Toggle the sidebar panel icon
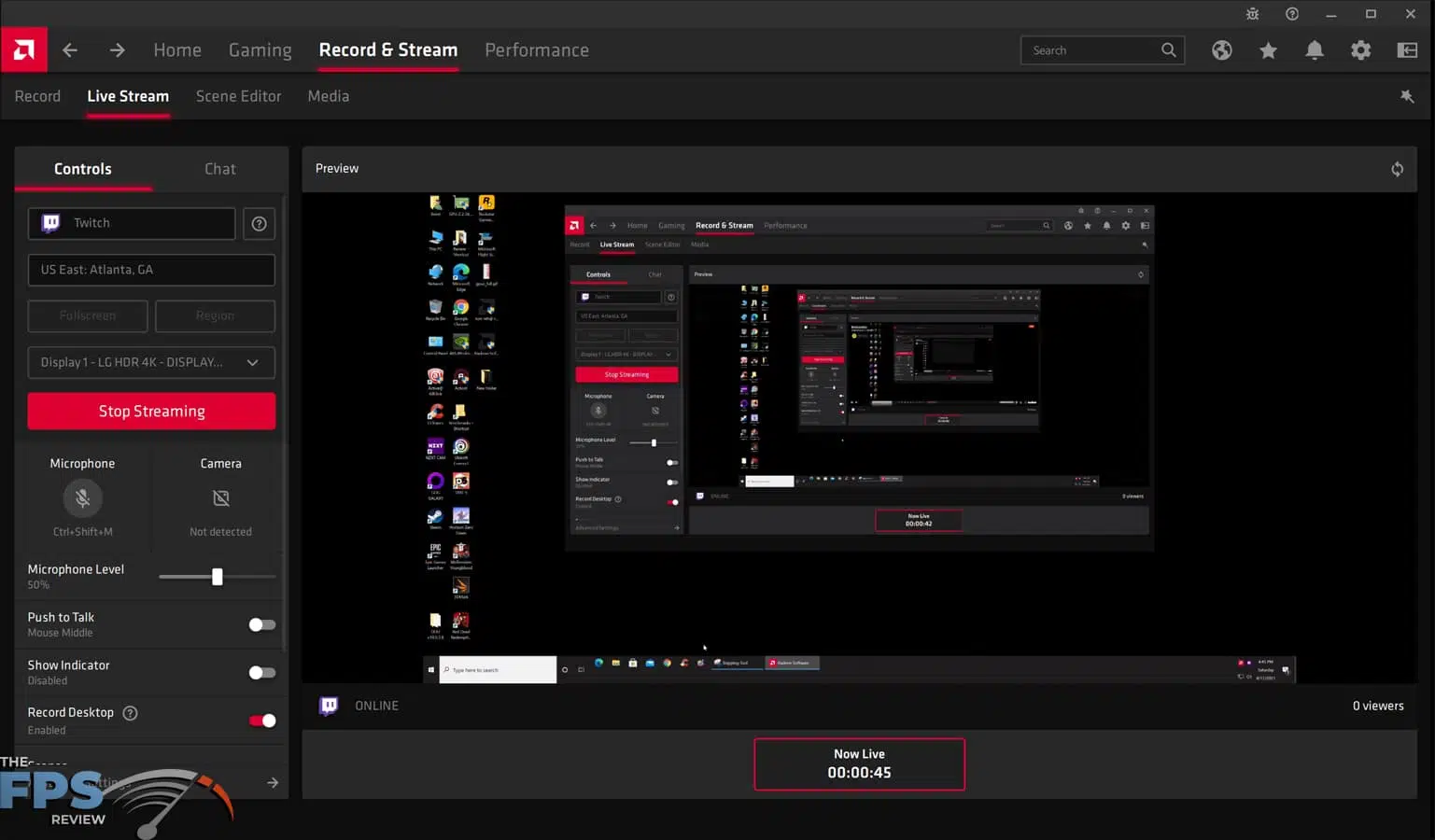1435x840 pixels. [1407, 50]
